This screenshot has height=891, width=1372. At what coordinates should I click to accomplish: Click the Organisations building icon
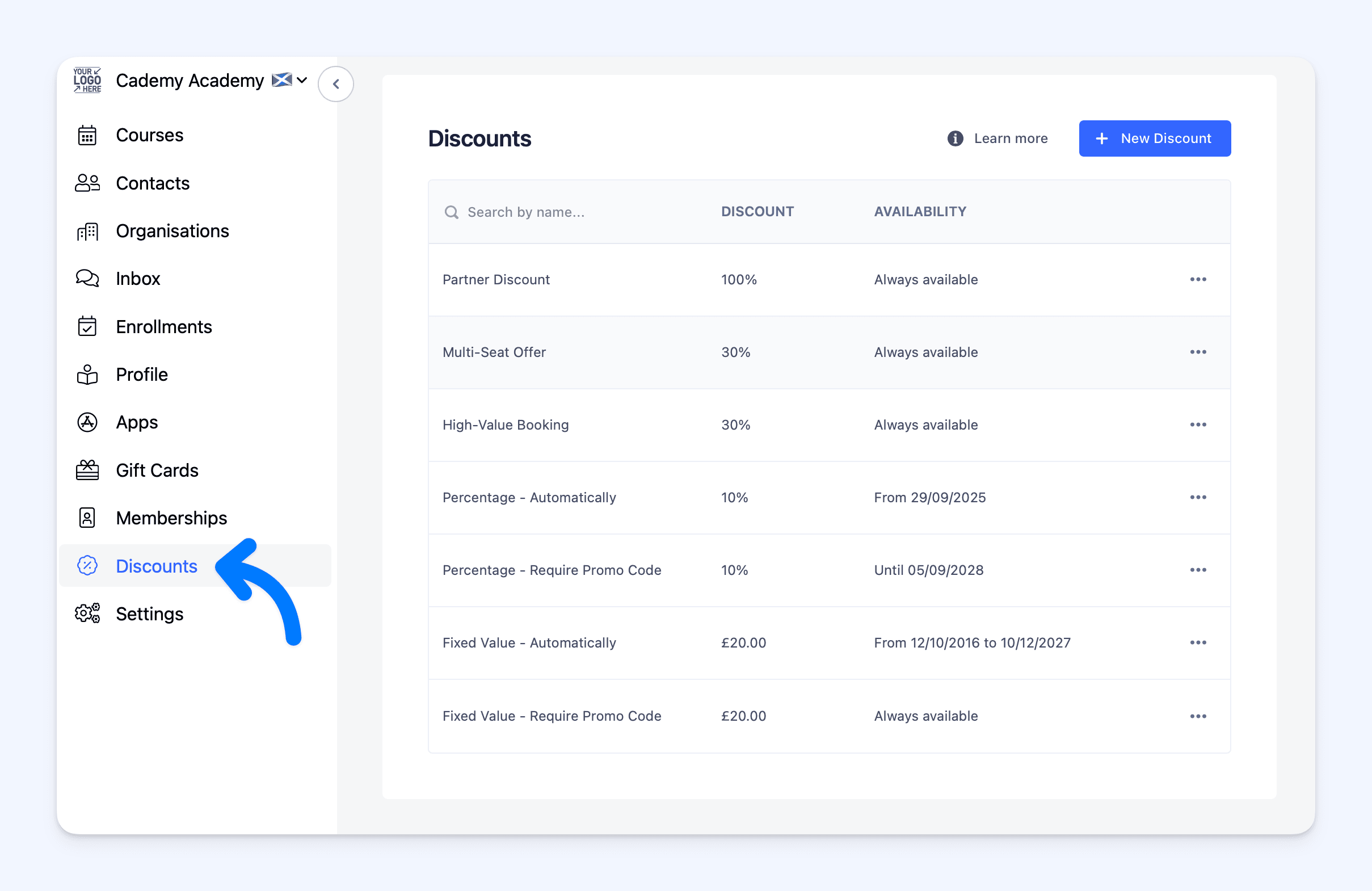[87, 231]
